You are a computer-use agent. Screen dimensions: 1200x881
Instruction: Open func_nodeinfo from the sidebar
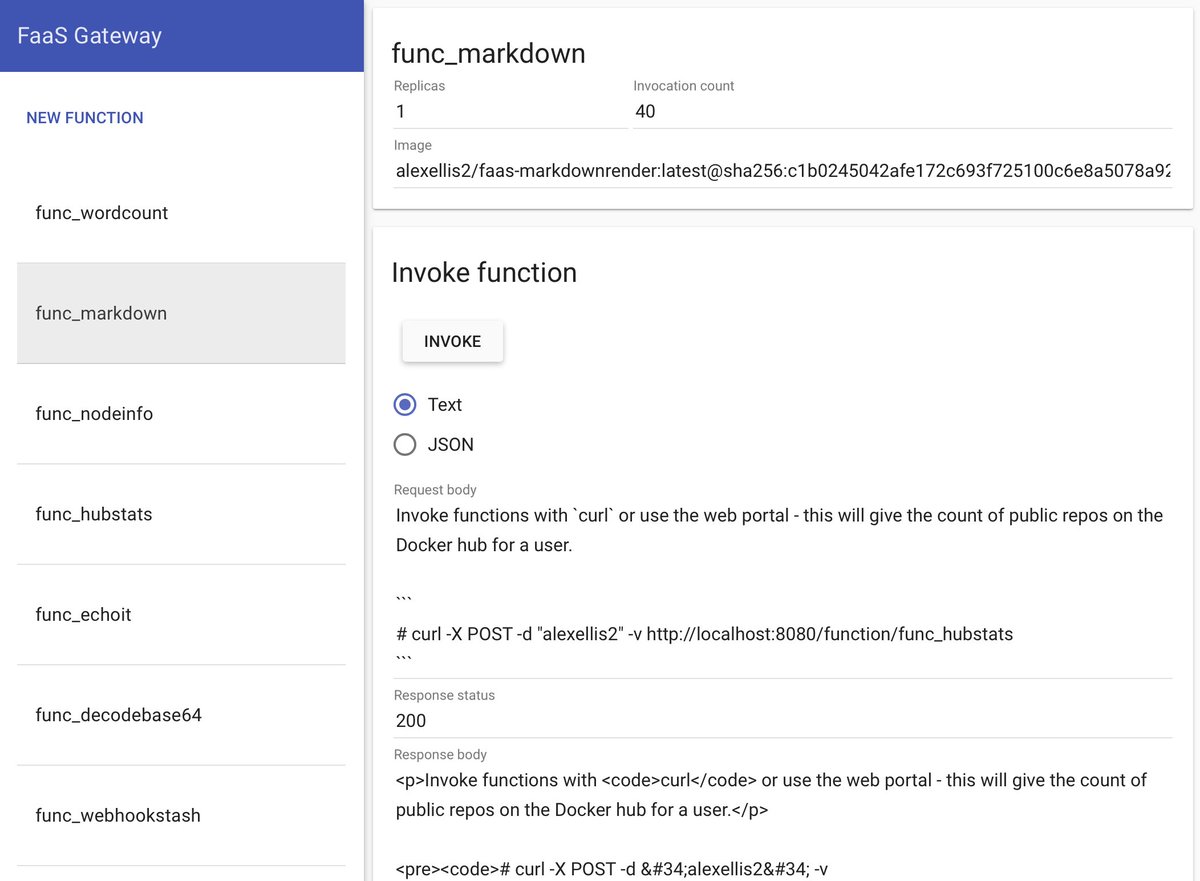(x=181, y=414)
